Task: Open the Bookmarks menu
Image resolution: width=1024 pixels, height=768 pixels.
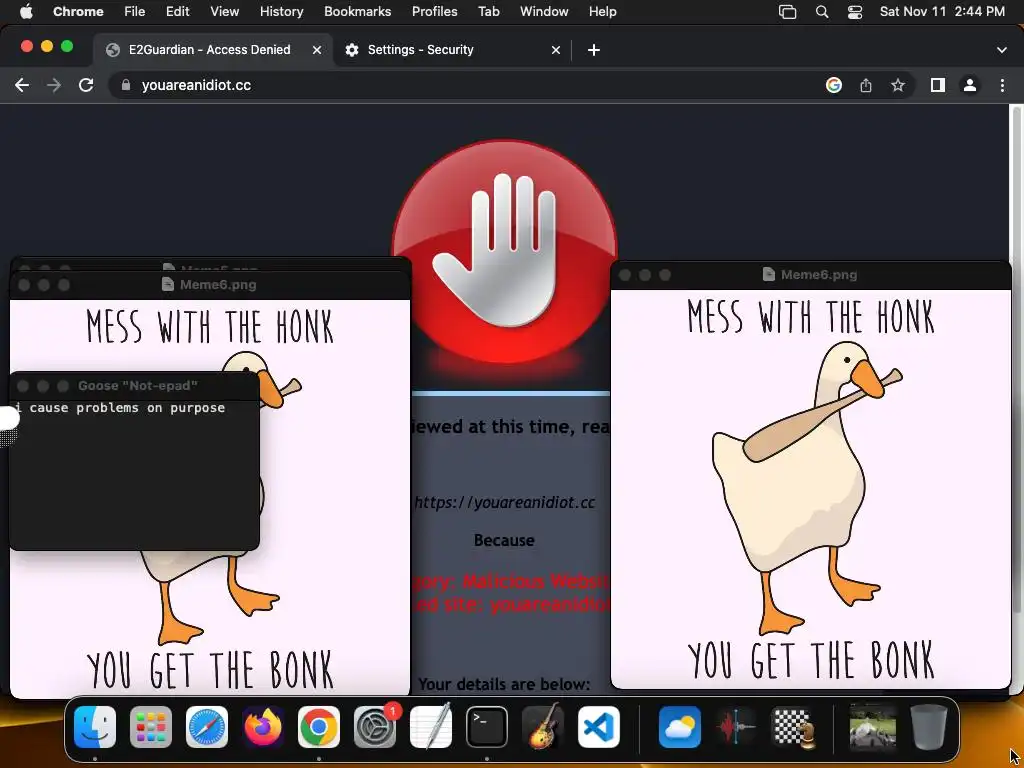Action: pos(357,12)
